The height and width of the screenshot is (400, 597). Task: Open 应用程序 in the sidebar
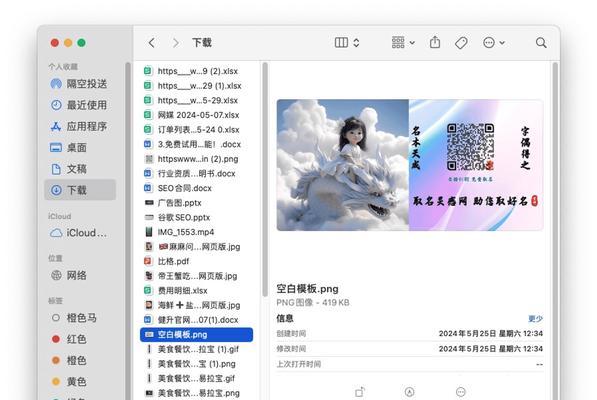click(80, 126)
